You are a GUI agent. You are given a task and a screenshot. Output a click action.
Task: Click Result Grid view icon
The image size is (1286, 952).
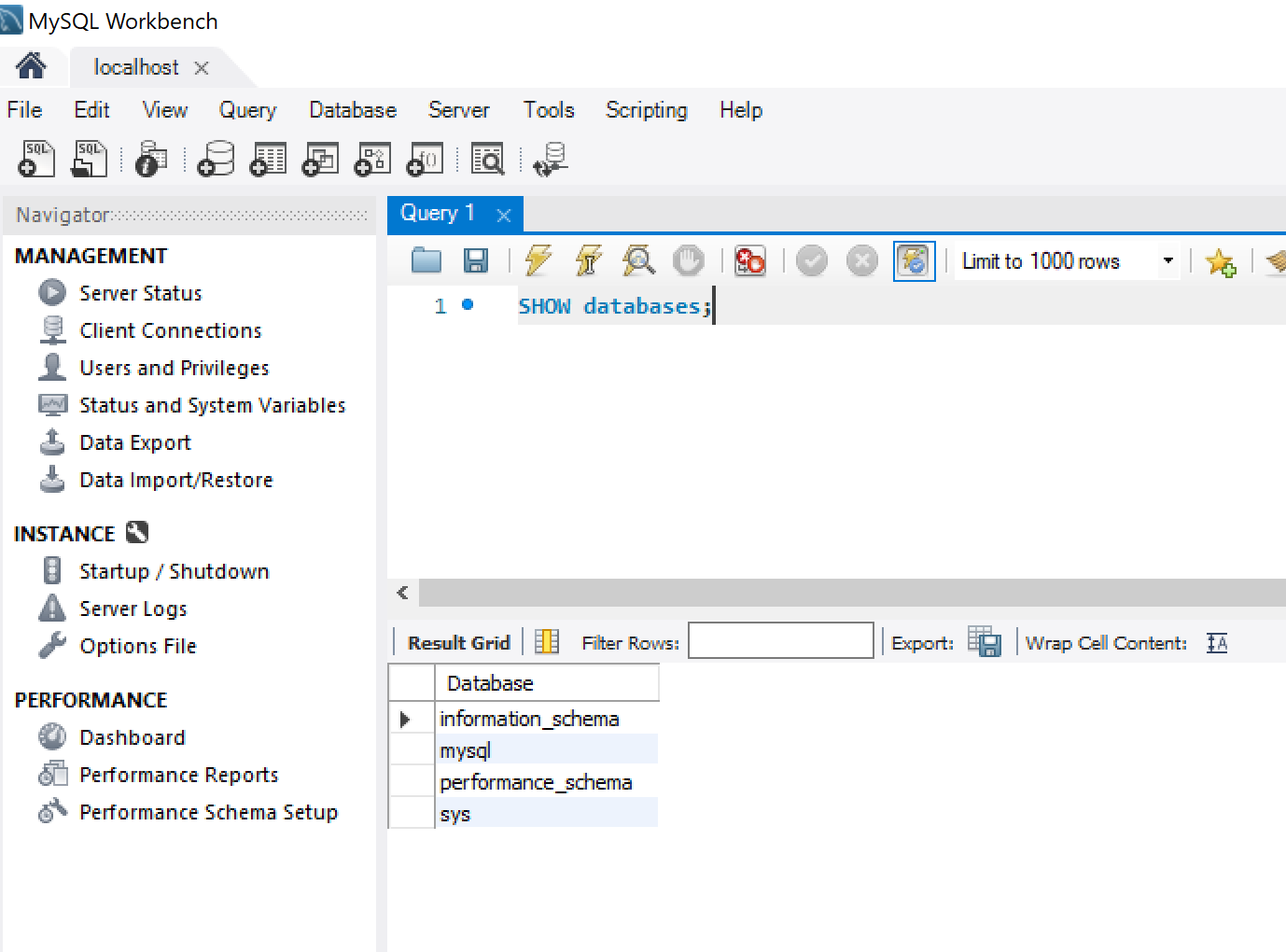(547, 642)
